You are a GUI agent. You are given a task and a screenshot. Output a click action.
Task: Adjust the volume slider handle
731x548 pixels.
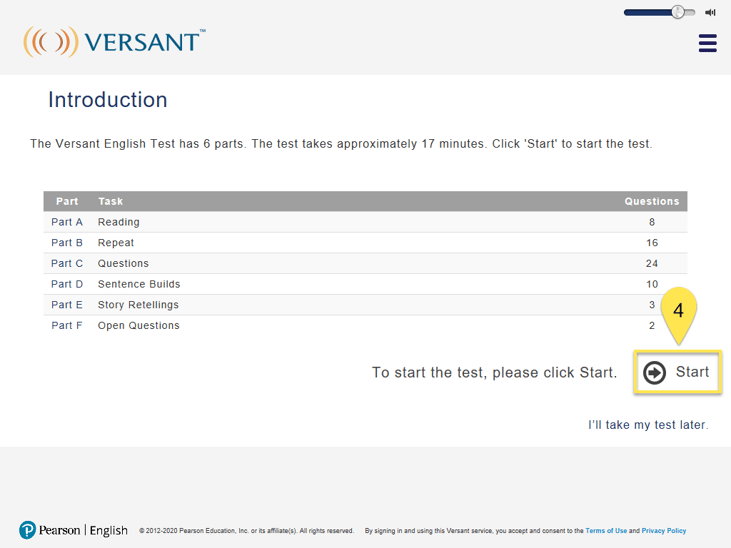678,12
